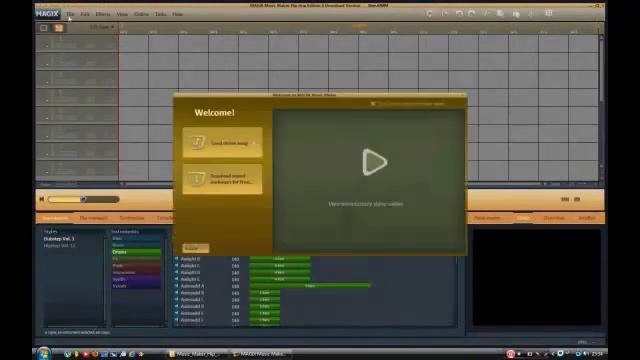Switch to the Peakmeter tab
Viewport: 640px width, 360px height.
click(487, 218)
